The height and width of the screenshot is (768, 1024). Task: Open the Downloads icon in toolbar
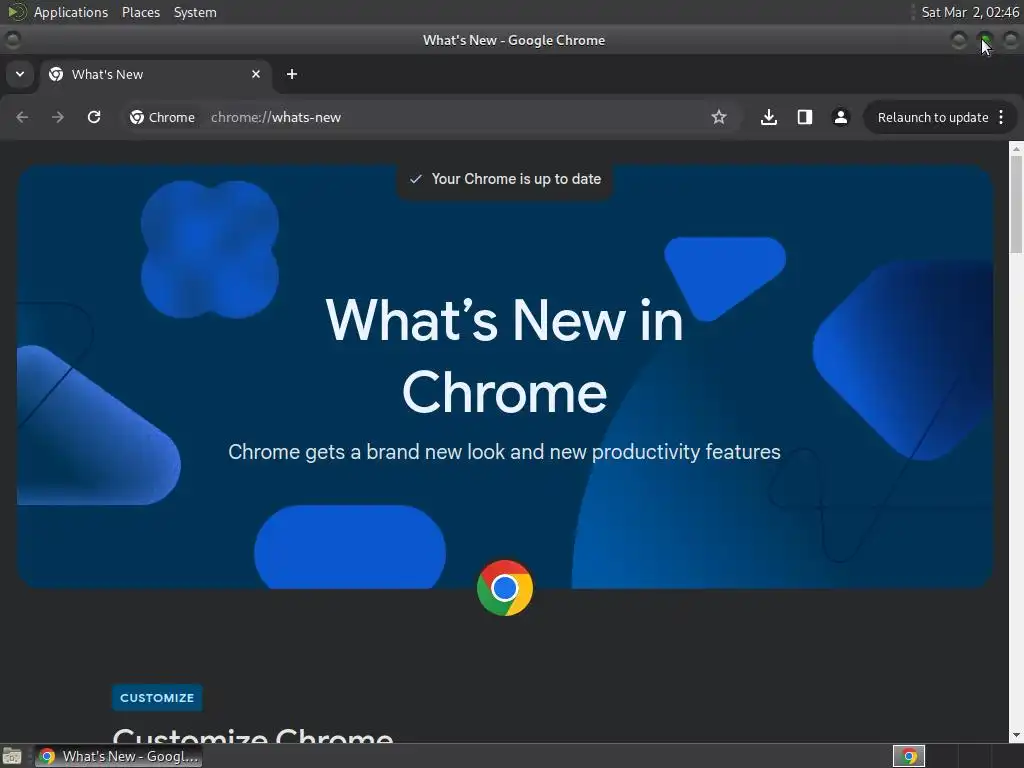(769, 117)
